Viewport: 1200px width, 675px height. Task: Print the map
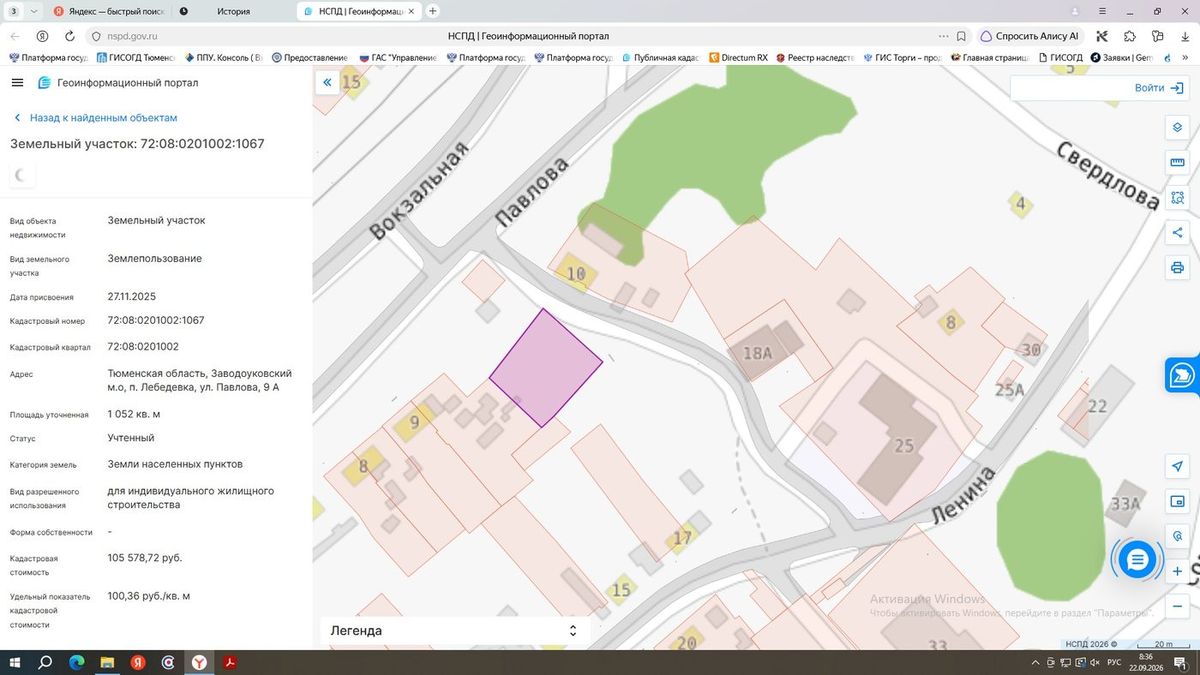pos(1177,268)
